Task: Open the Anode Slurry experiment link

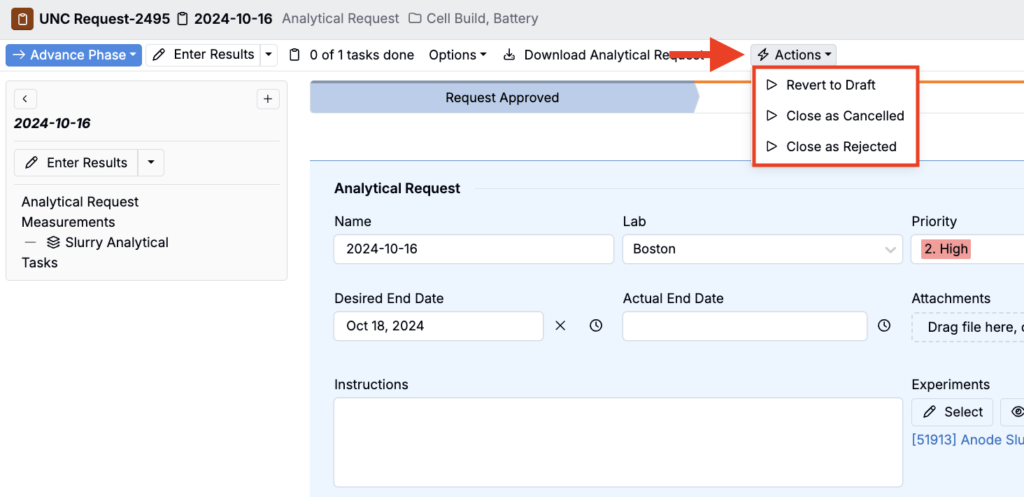Action: [x=966, y=440]
